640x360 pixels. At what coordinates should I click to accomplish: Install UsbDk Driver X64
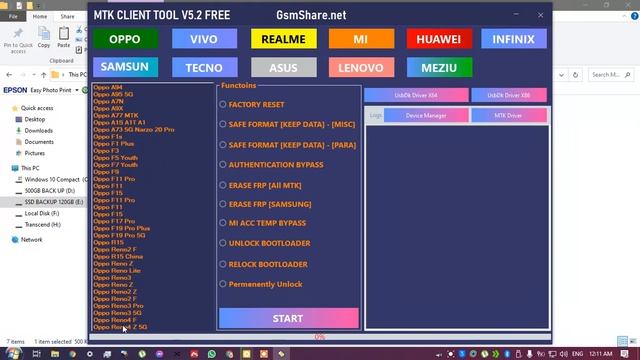416,95
